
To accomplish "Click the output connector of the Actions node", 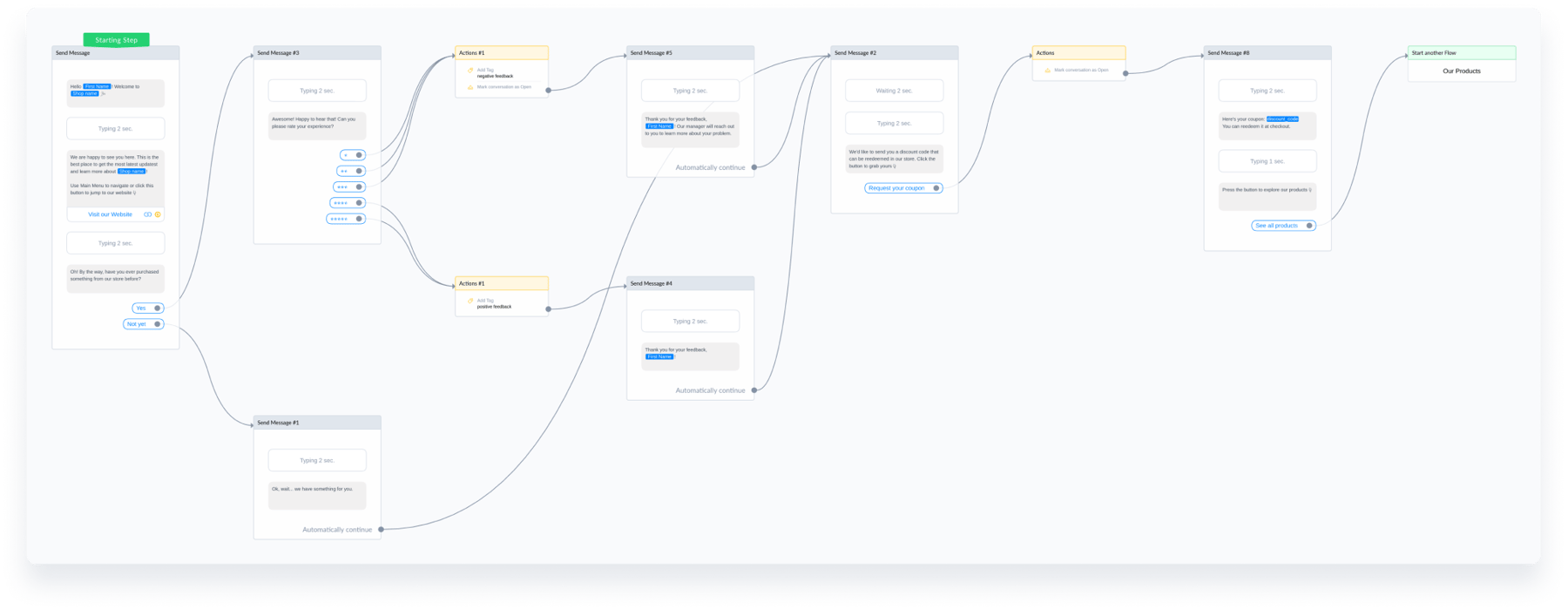I will 1125,73.
